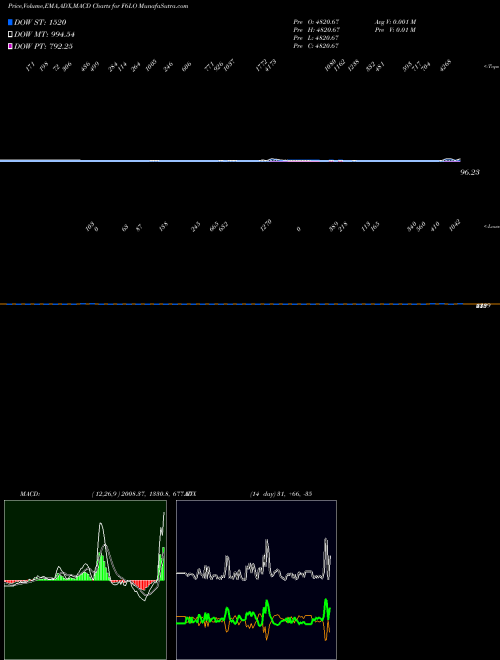Click the 'Pre H: 4820.67' value
Screen dimensions: 500x660
(316, 30)
